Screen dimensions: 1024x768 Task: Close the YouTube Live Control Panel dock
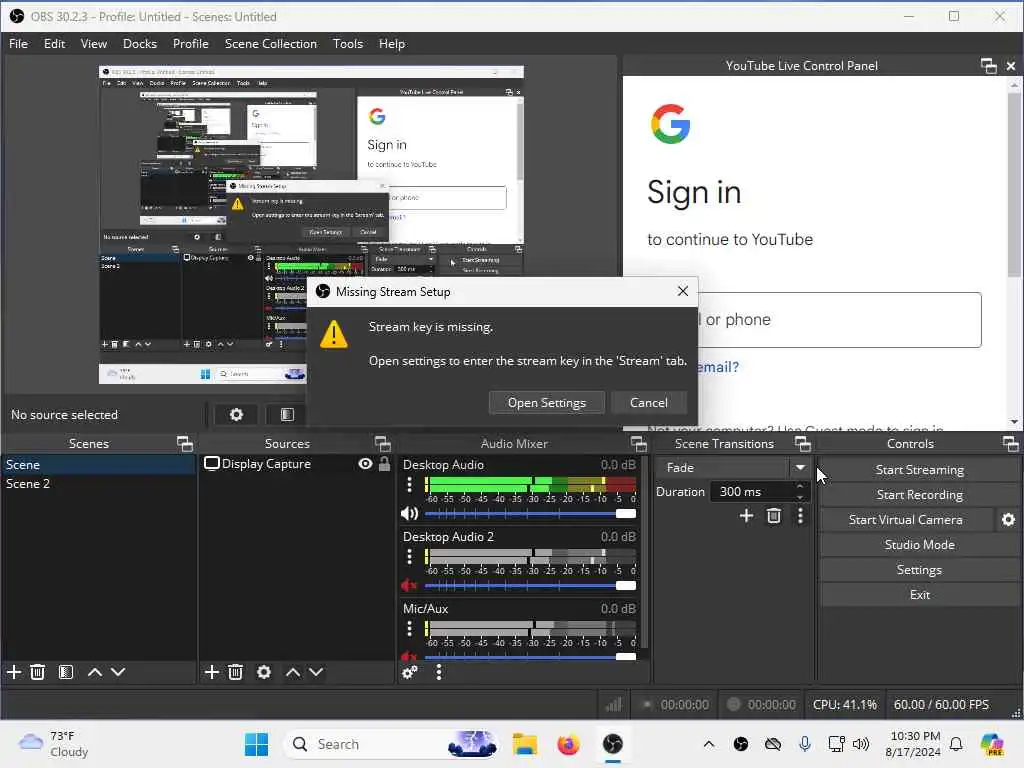click(1011, 66)
